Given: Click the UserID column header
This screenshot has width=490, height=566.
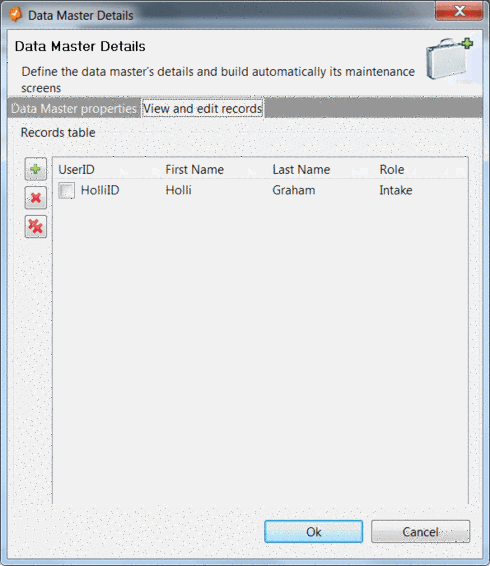Looking at the screenshot, I should point(76,169).
